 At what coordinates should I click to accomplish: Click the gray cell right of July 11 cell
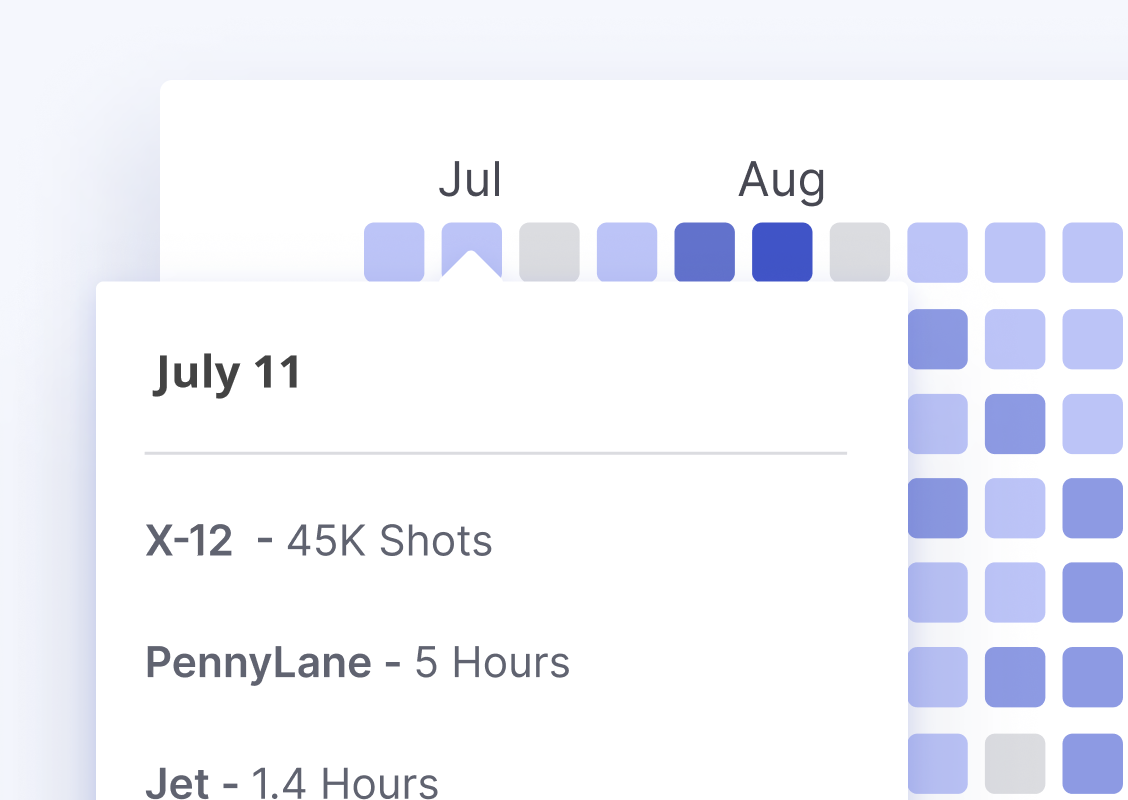[x=549, y=252]
